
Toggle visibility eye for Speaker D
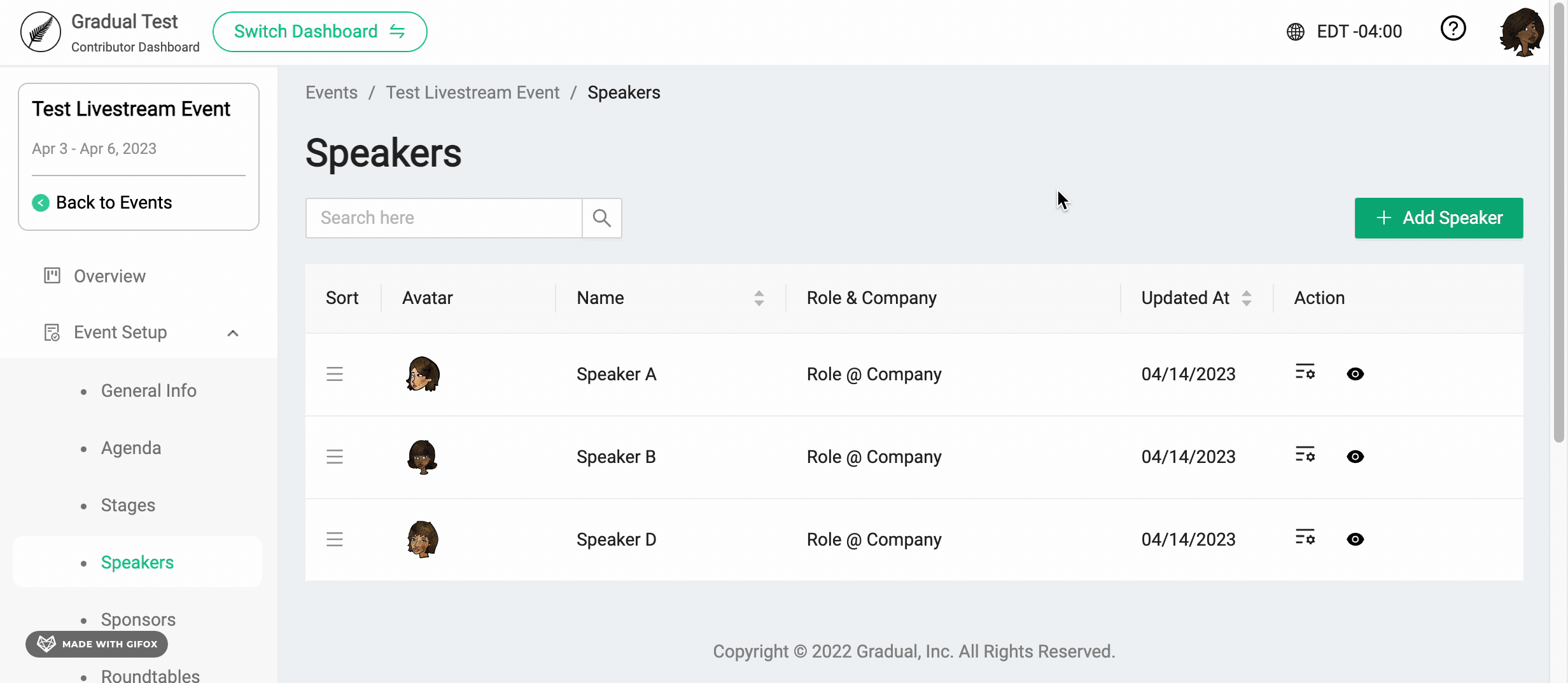click(x=1355, y=539)
